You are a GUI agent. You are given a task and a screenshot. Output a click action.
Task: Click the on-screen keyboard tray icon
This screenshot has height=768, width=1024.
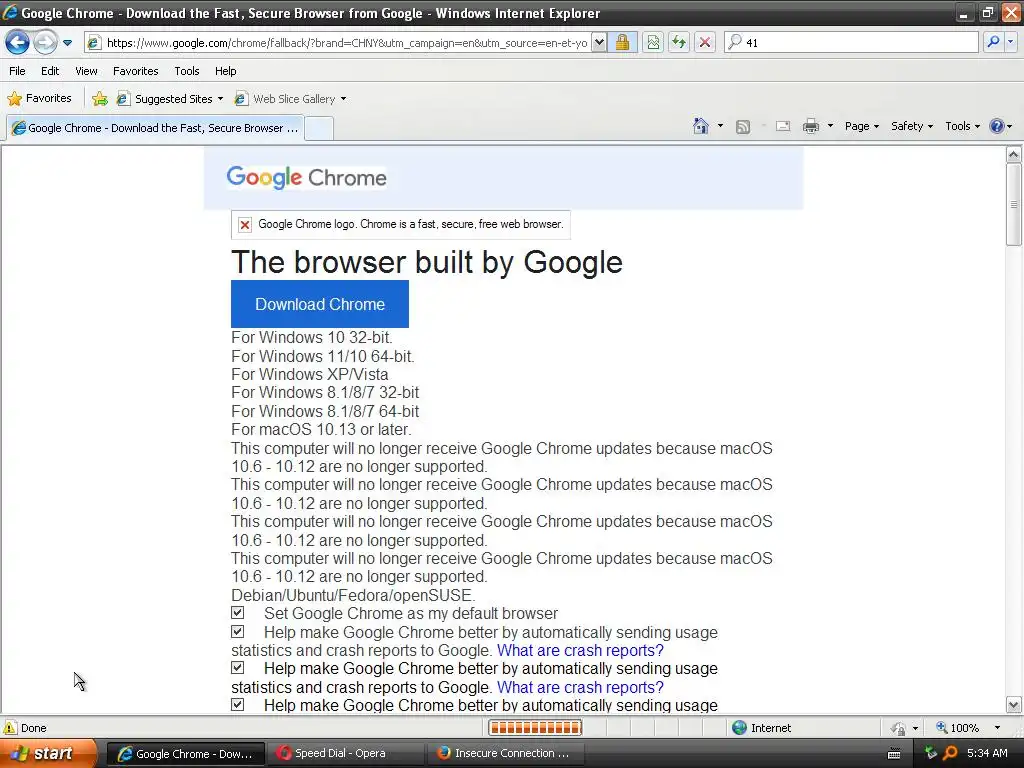coord(894,754)
